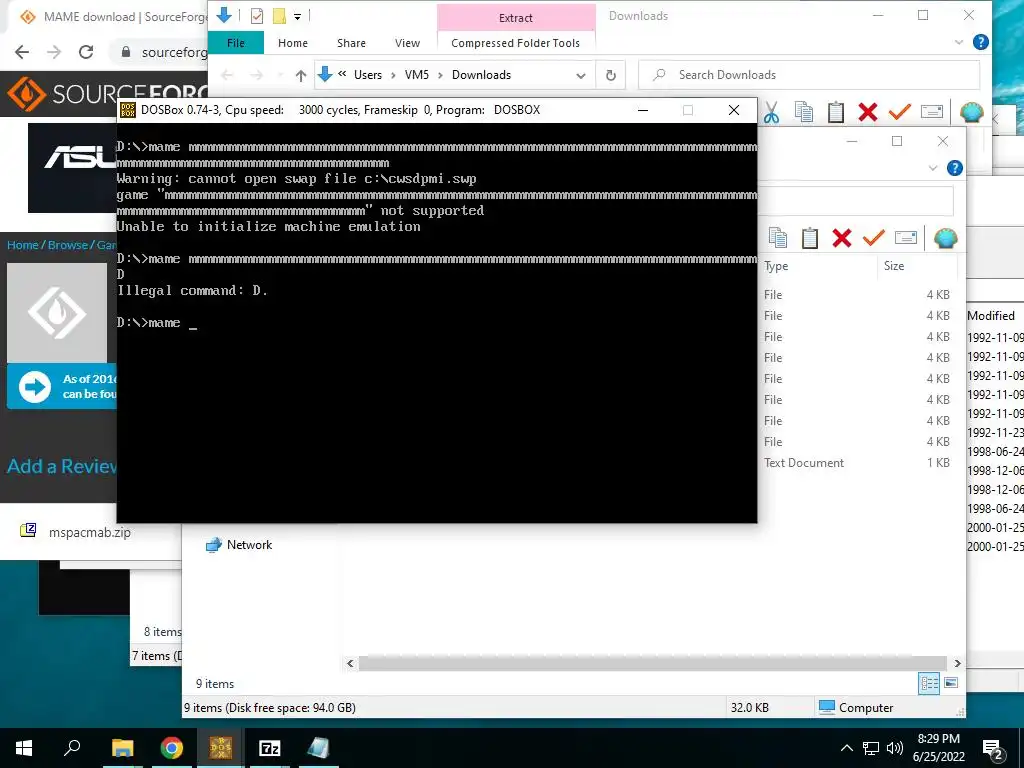Click red X Delete icon above the Type column
Viewport: 1024px width, 768px height.
[842, 238]
